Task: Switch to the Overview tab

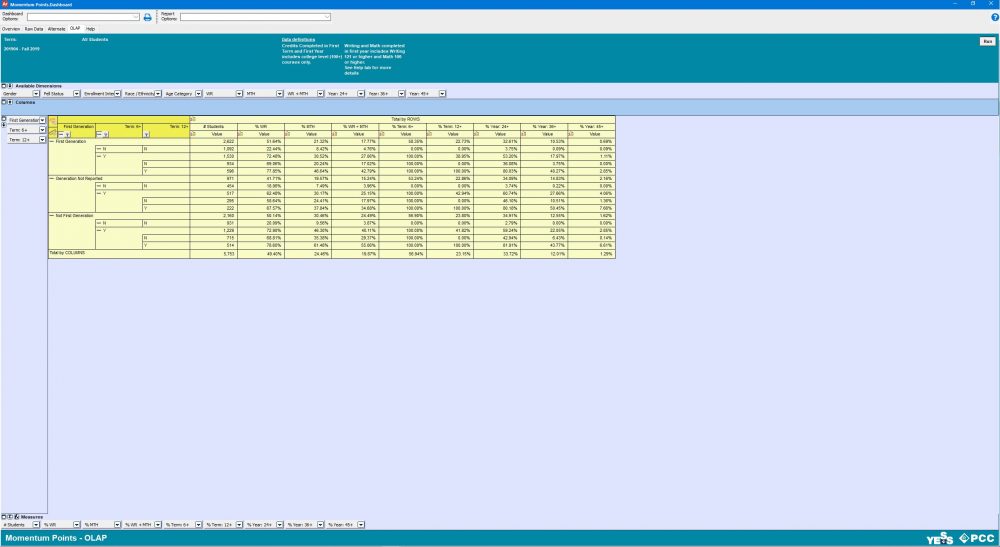Action: [11, 29]
